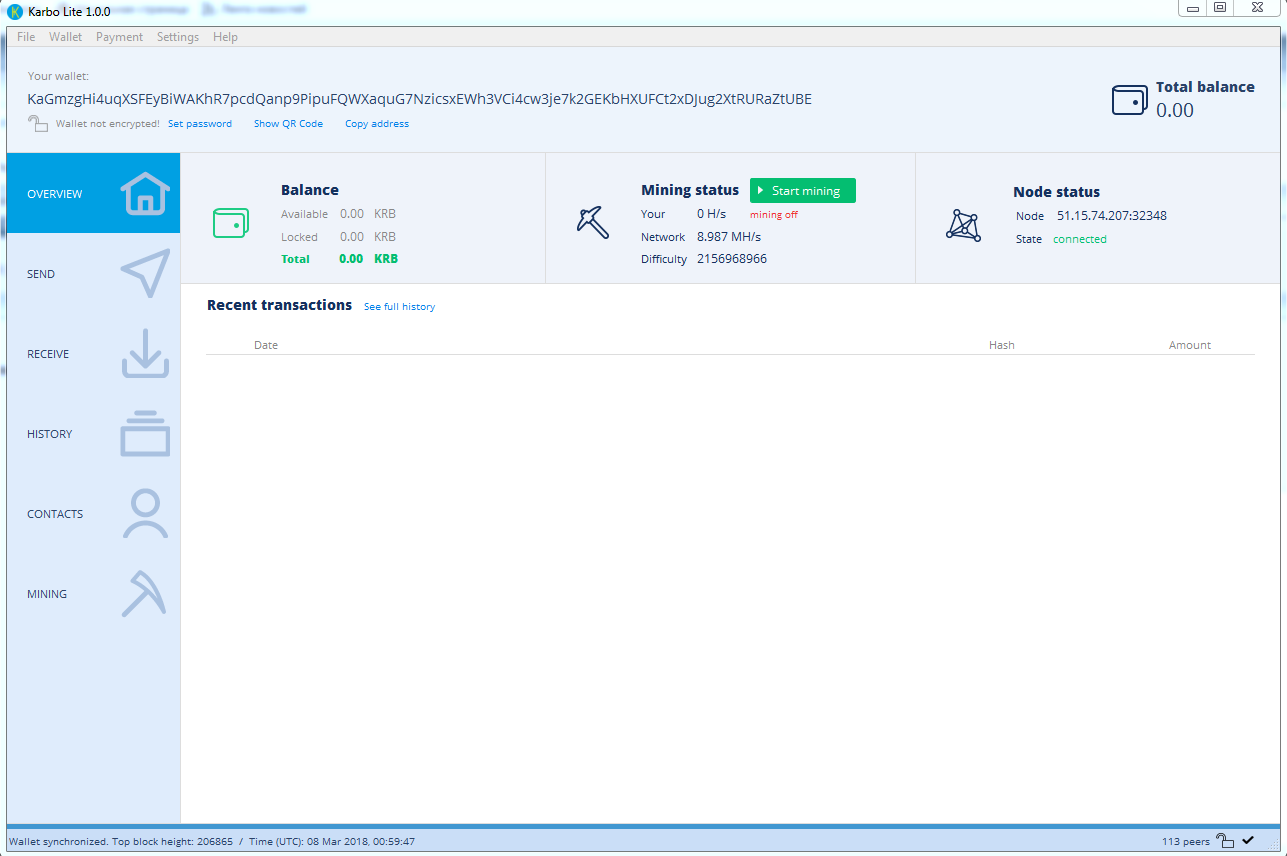The height and width of the screenshot is (856, 1287).
Task: Open the Wallet menu
Action: coord(66,37)
